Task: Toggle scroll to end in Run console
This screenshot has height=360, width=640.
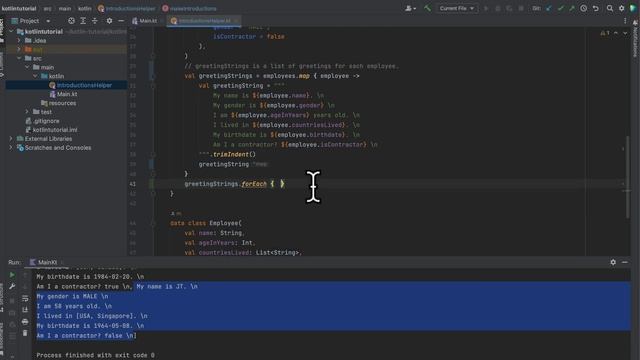Action: 25,310
